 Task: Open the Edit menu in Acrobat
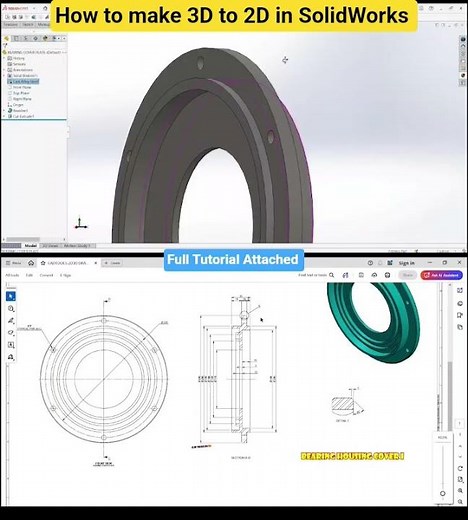29,275
